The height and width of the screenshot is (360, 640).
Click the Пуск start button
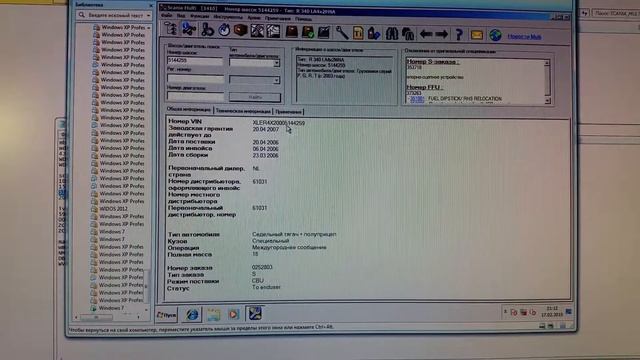click(167, 315)
